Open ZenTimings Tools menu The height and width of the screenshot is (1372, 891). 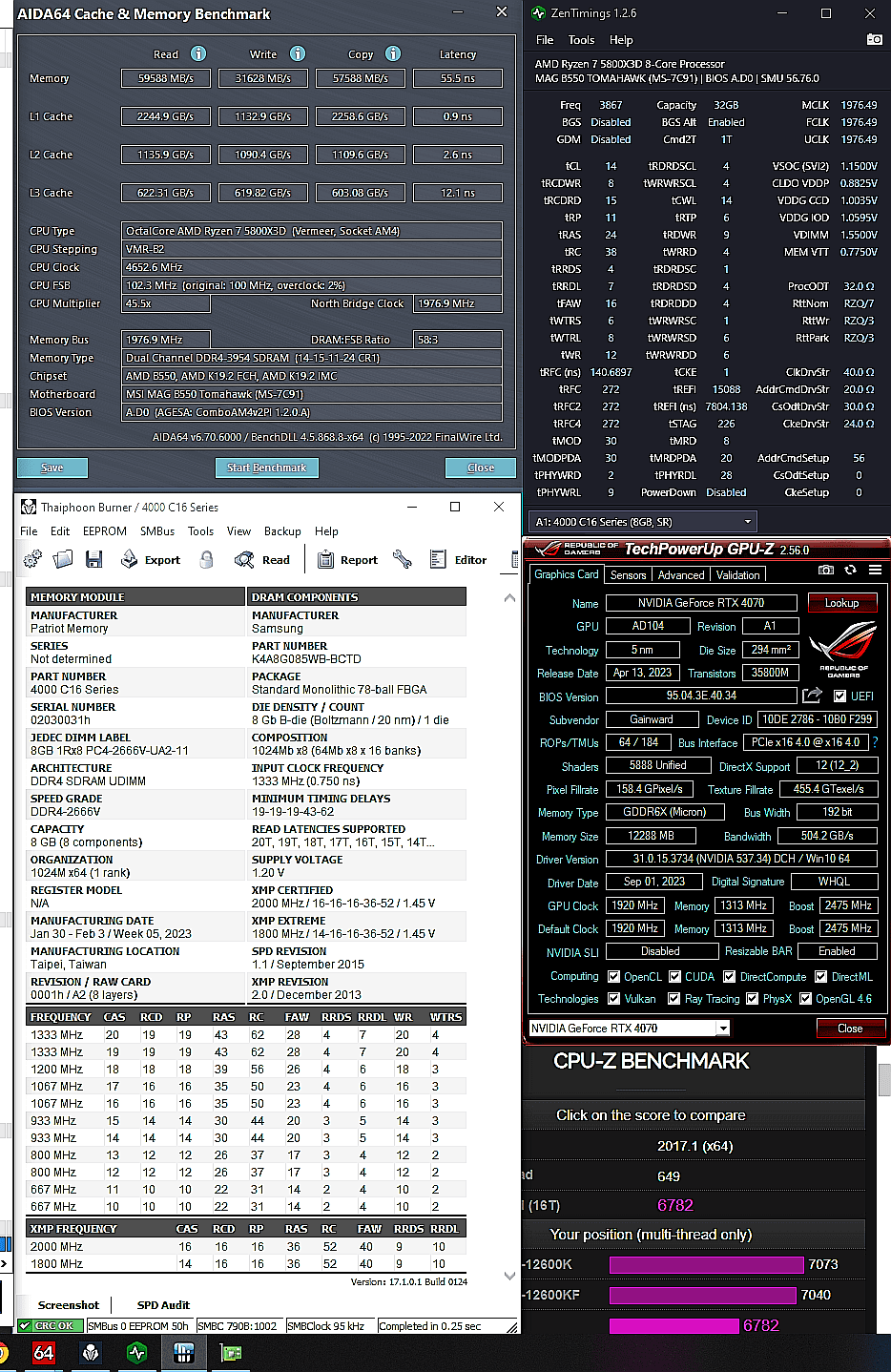coord(581,40)
